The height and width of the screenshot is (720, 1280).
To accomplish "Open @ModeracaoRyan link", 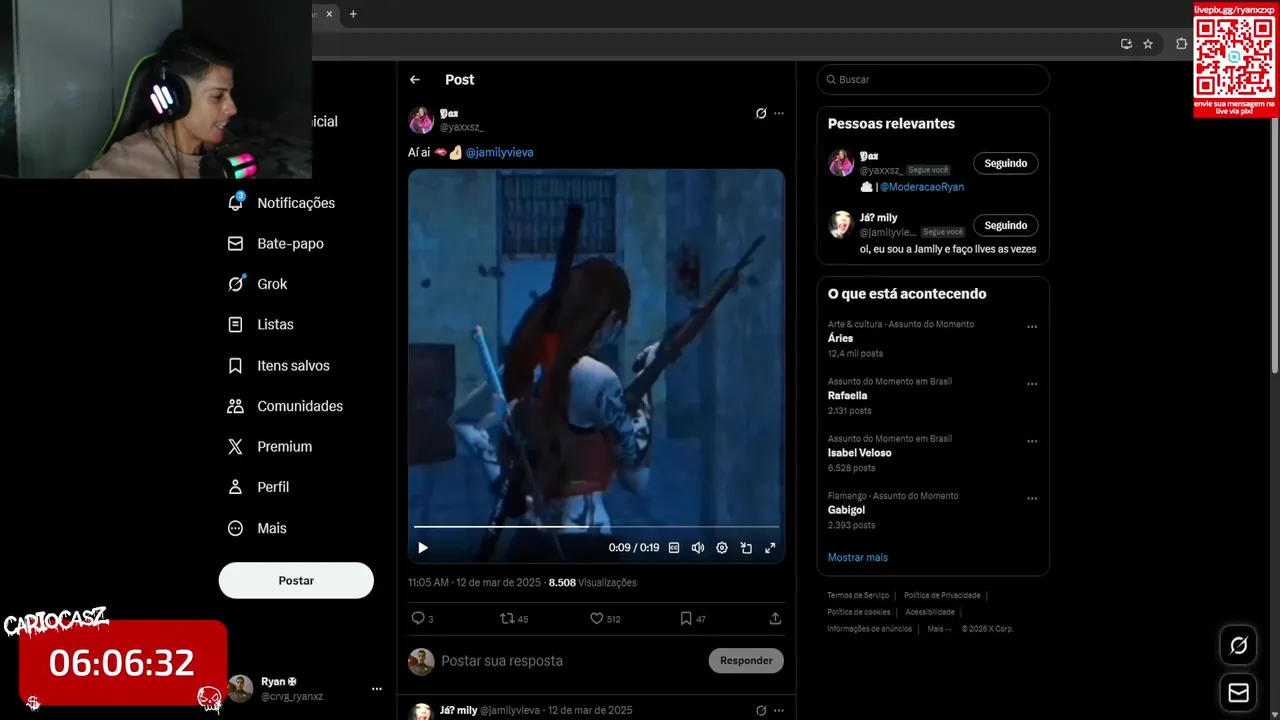I will [x=922, y=187].
